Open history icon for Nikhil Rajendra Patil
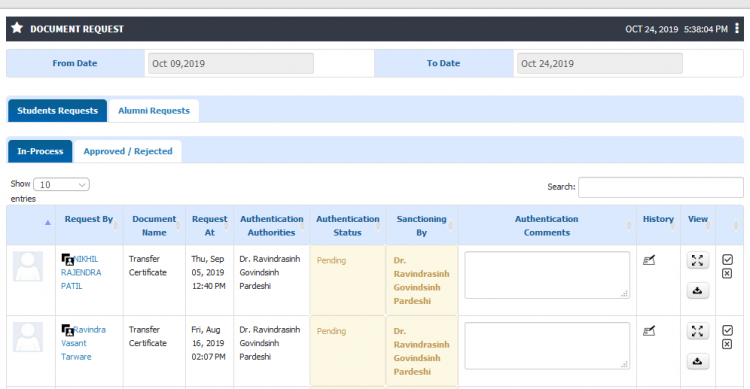 (649, 261)
